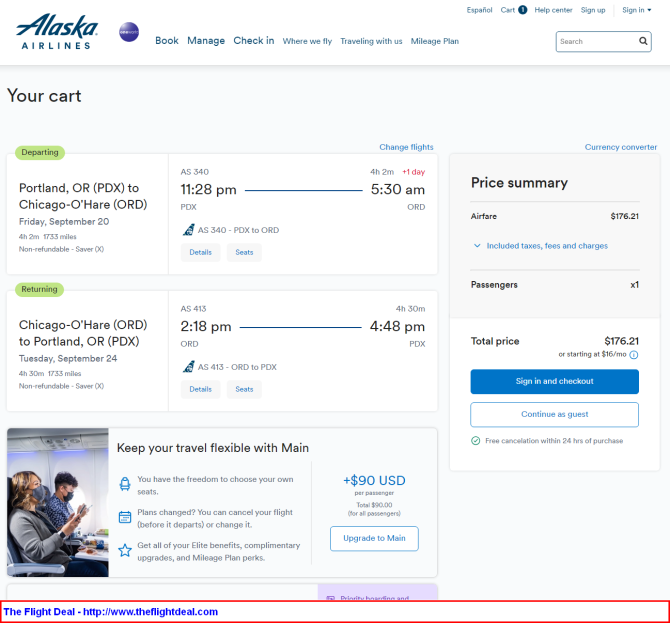Click the cabin passengers promo image
670x623 pixels.
[58, 503]
